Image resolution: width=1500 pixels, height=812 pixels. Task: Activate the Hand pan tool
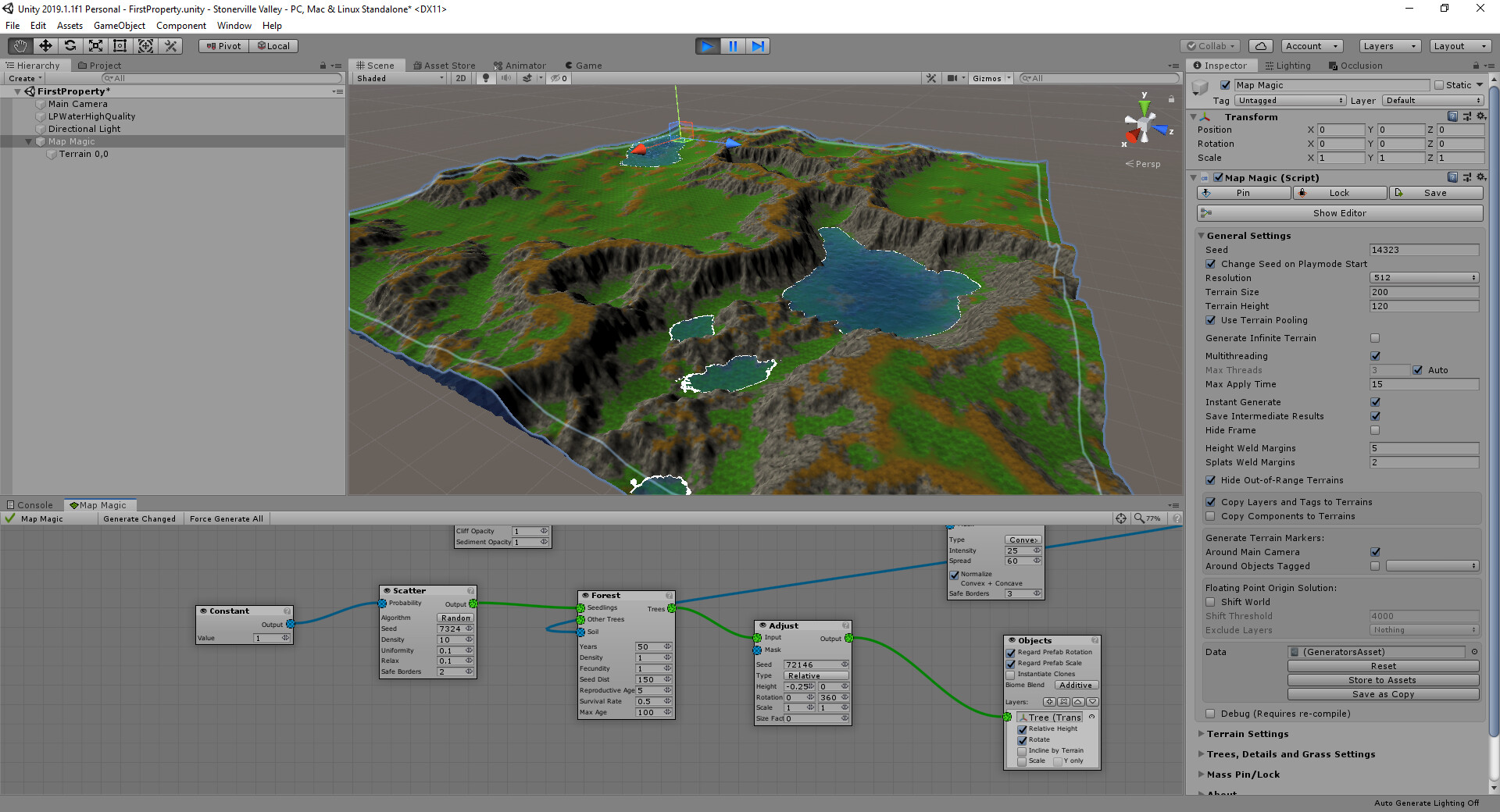(19, 45)
